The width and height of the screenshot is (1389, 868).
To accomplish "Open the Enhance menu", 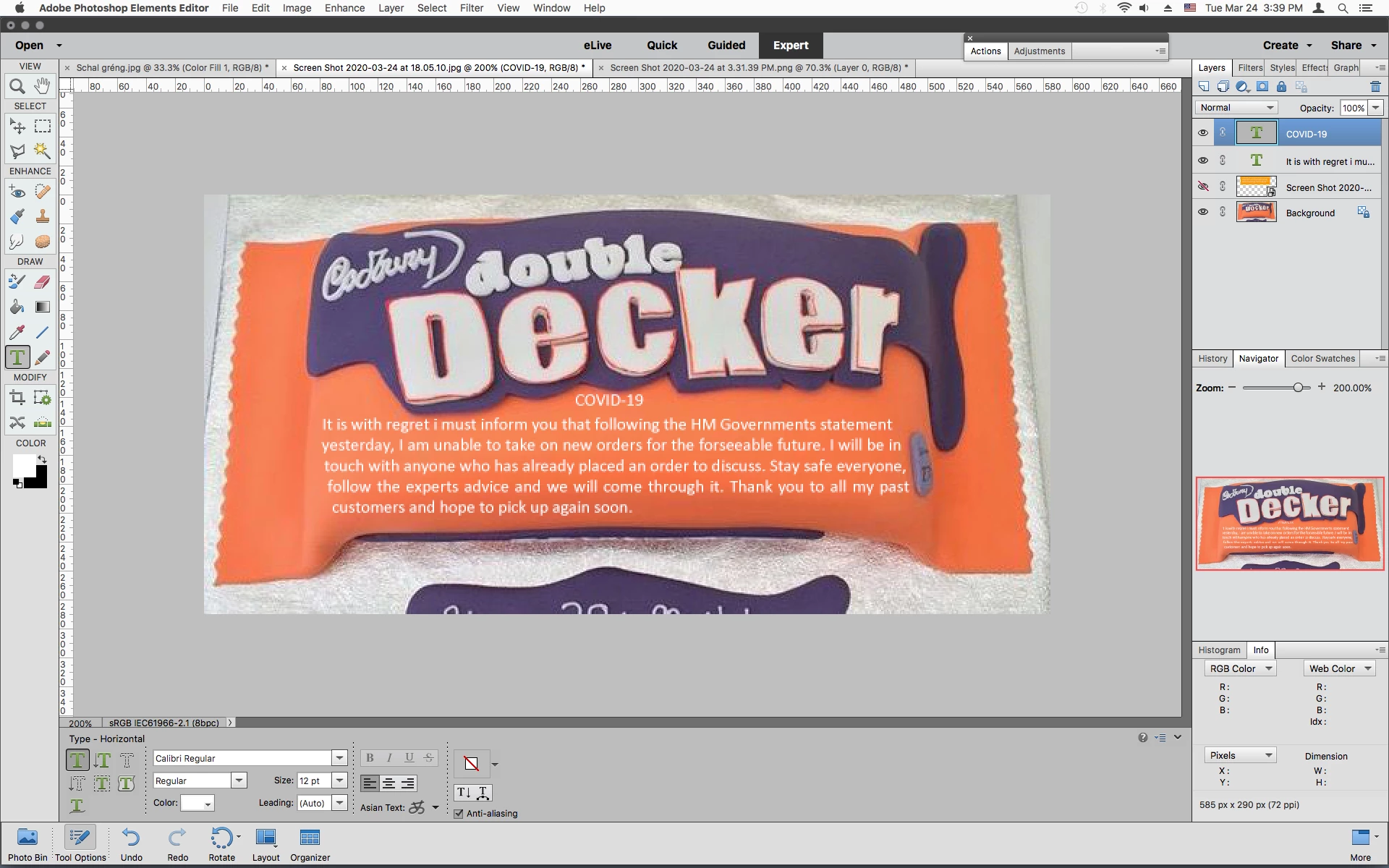I will pyautogui.click(x=344, y=8).
